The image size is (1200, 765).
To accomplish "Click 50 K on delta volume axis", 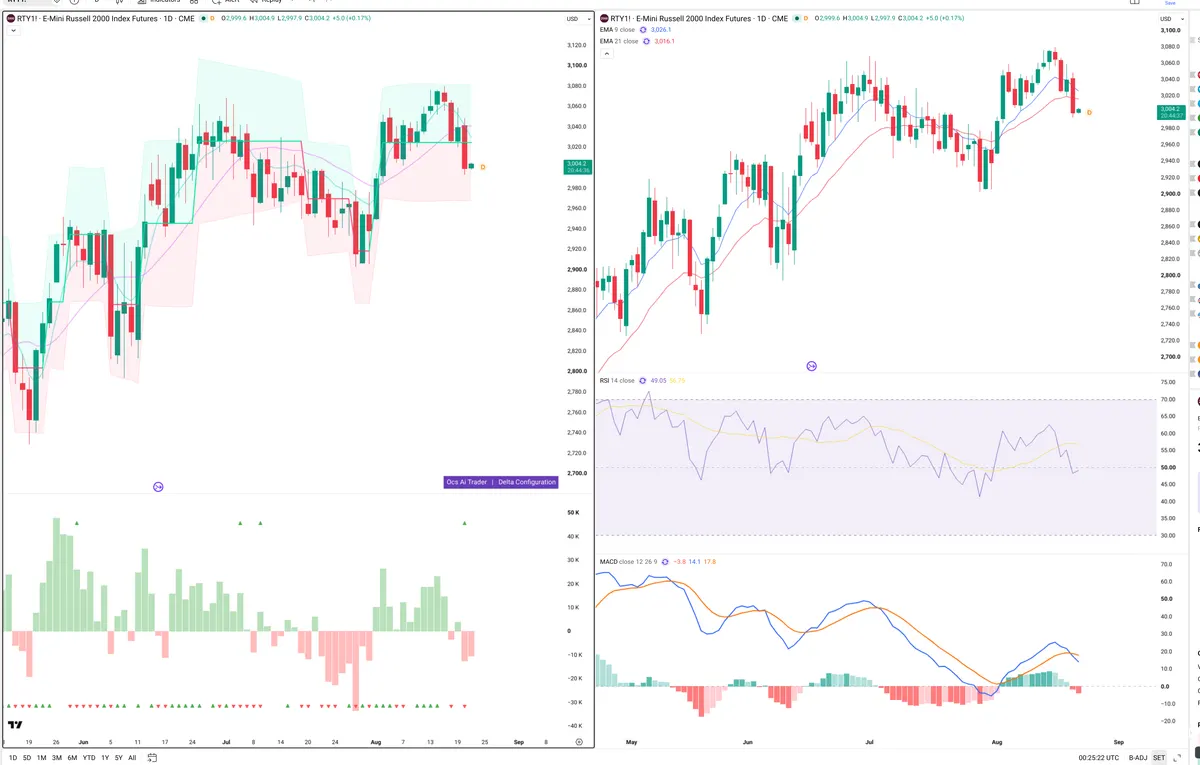I will tap(574, 512).
